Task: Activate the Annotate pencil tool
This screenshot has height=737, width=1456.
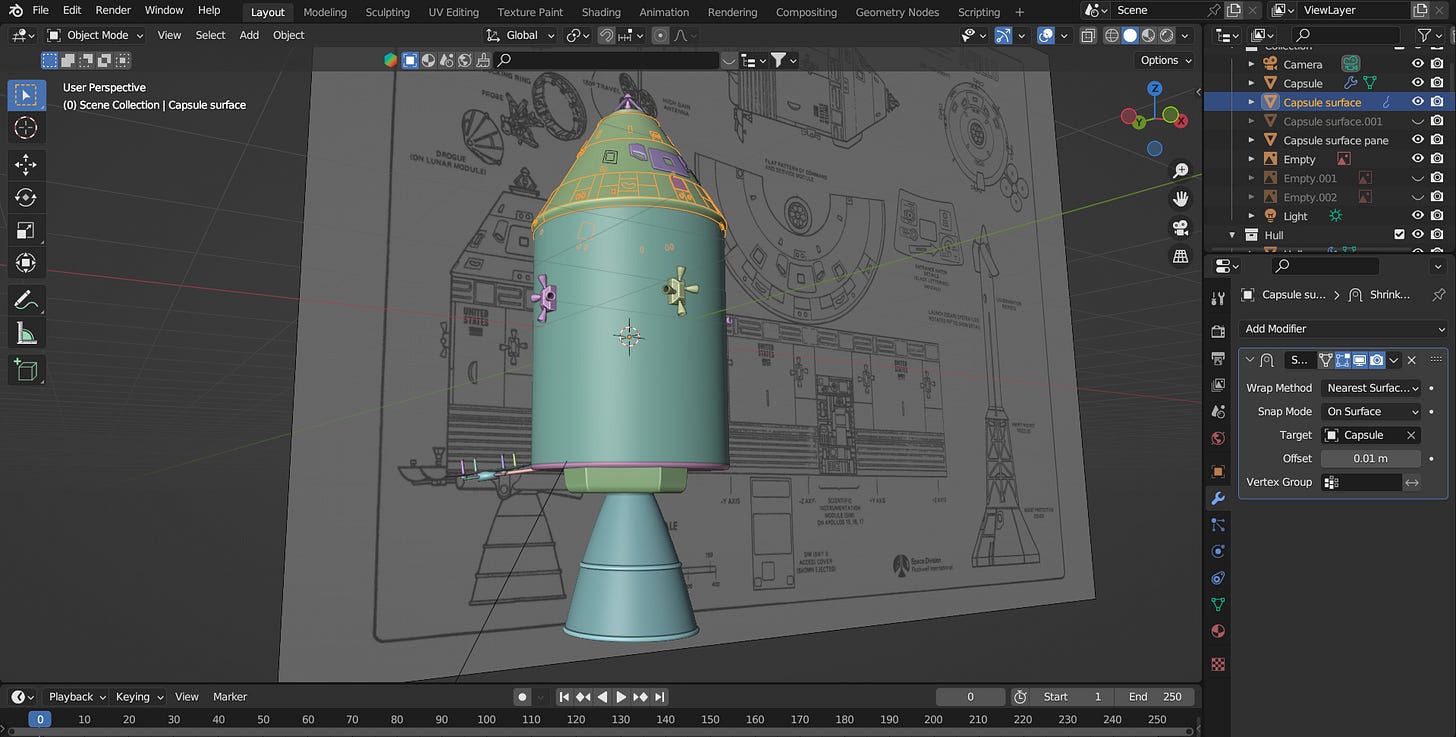Action: point(26,300)
